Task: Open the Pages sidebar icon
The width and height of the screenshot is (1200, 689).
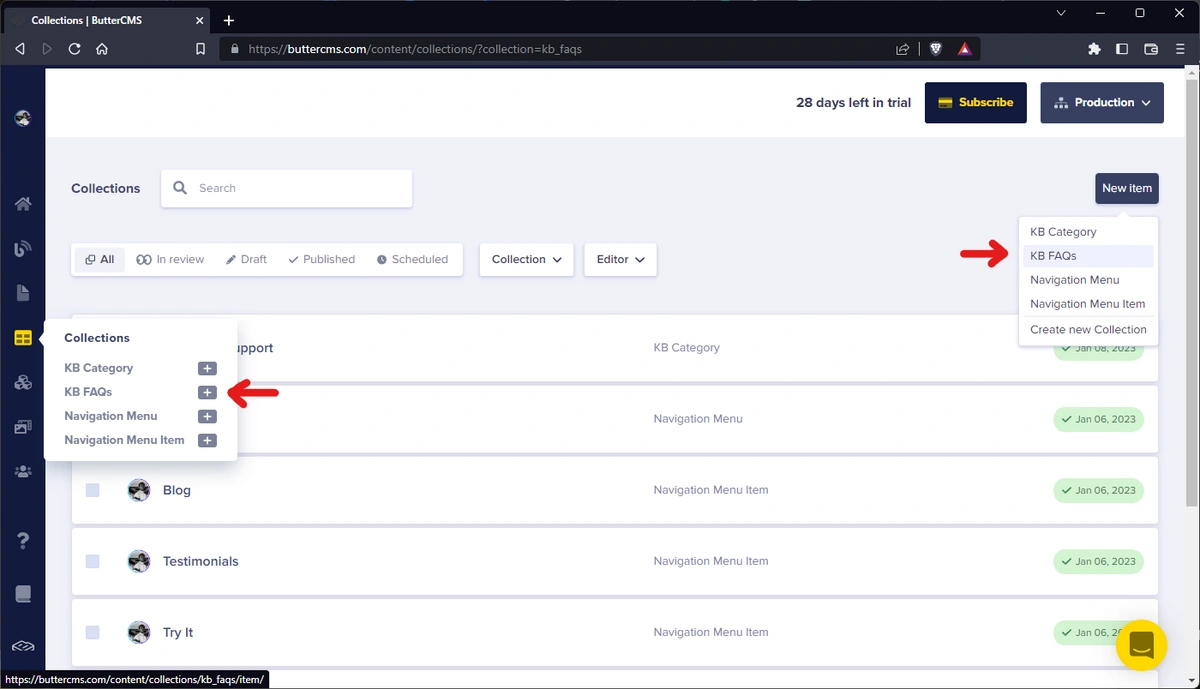Action: click(x=23, y=293)
